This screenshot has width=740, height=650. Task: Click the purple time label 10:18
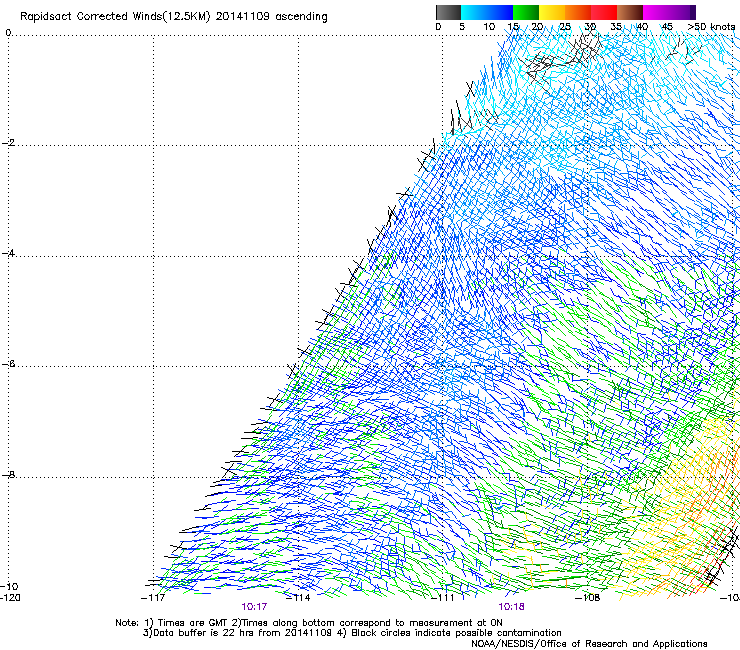click(512, 607)
